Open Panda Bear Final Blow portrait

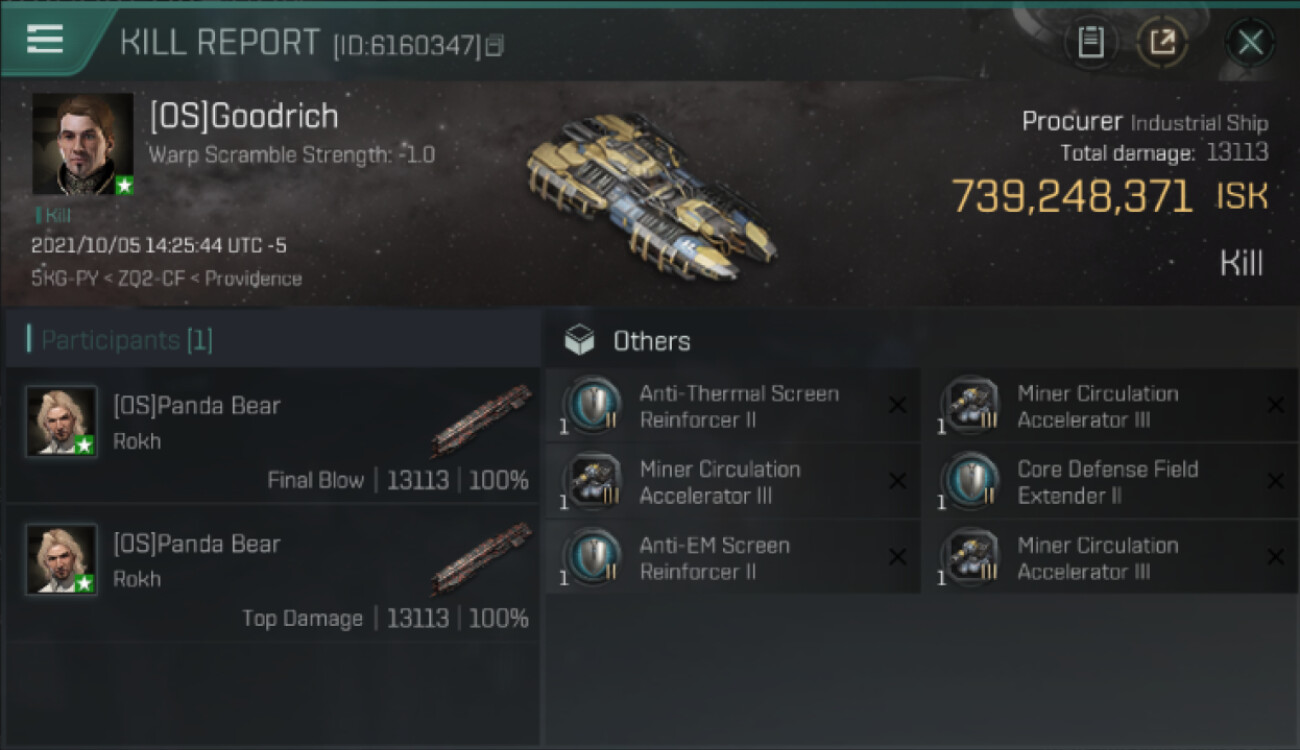(x=62, y=421)
